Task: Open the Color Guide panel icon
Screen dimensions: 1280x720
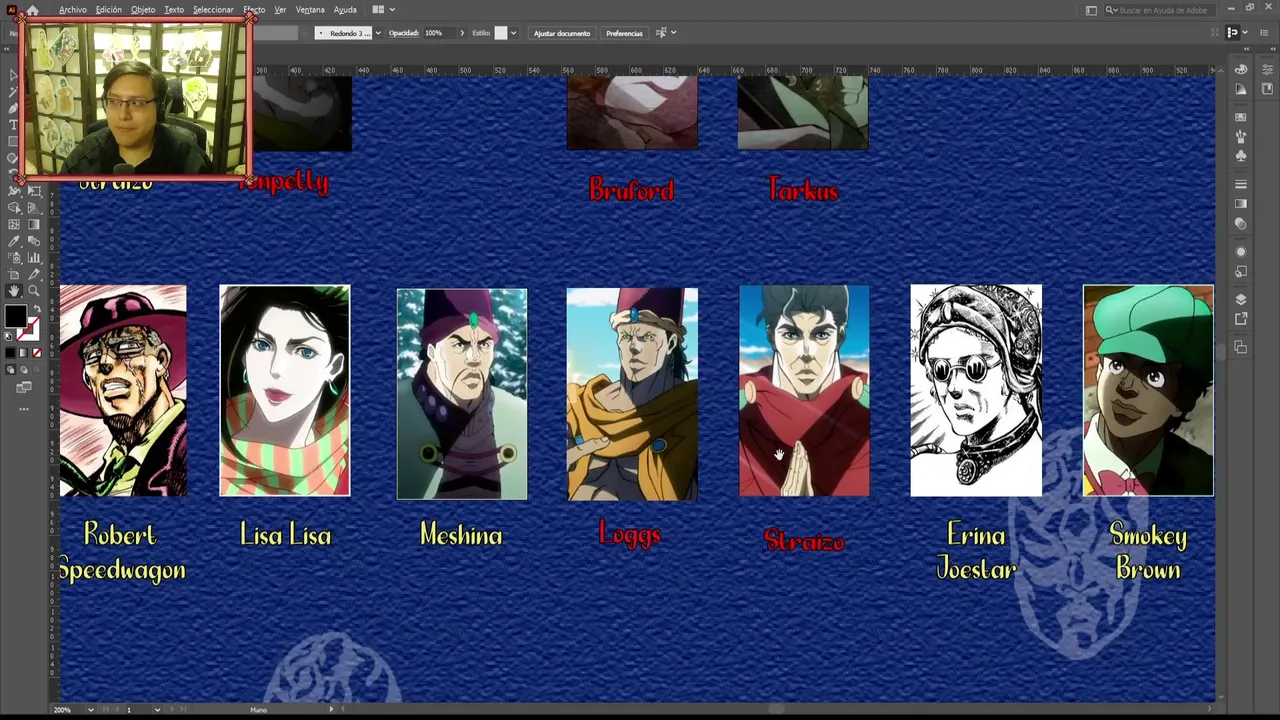Action: (1241, 89)
